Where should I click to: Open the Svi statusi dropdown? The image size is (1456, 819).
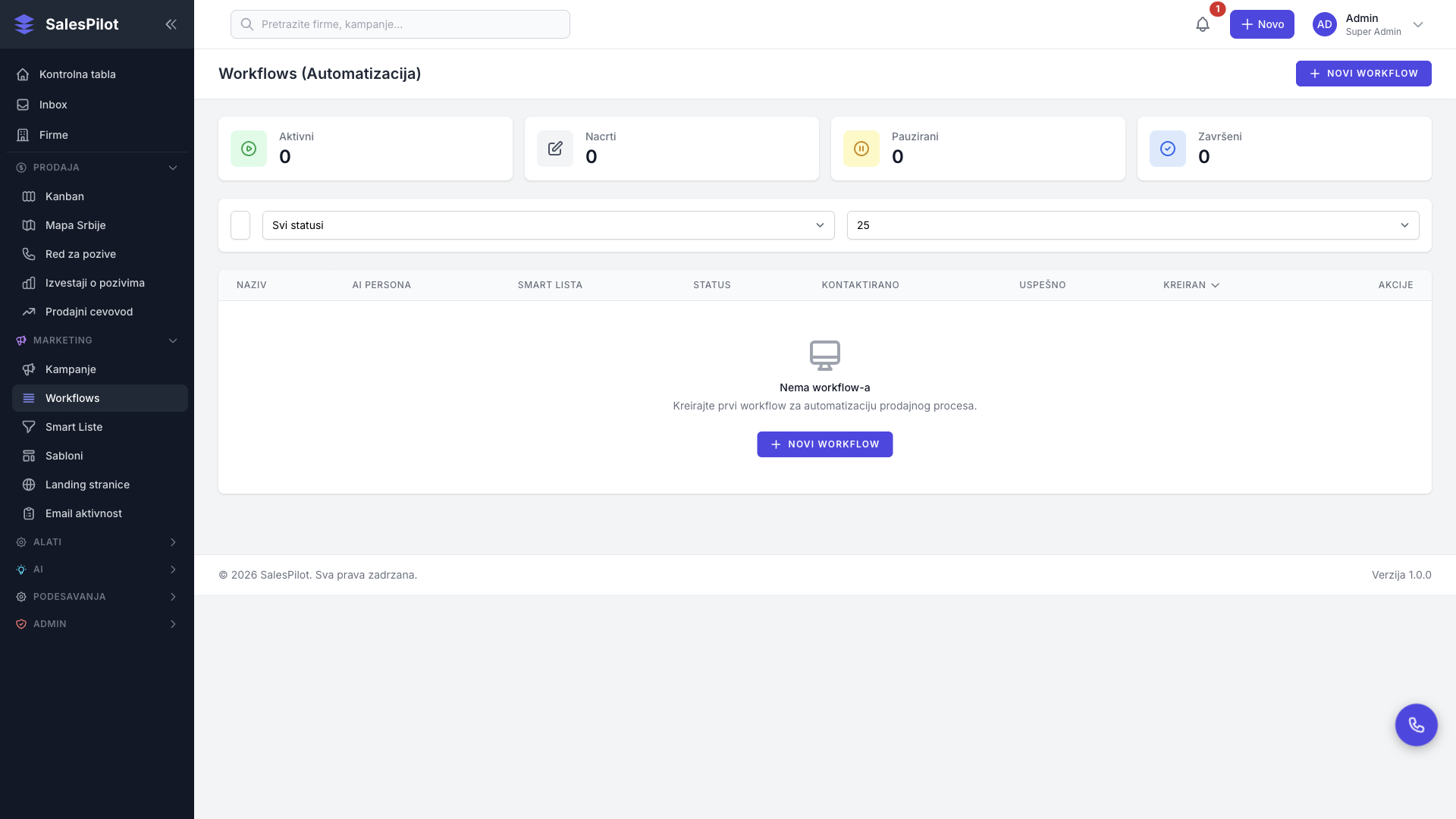pos(548,225)
